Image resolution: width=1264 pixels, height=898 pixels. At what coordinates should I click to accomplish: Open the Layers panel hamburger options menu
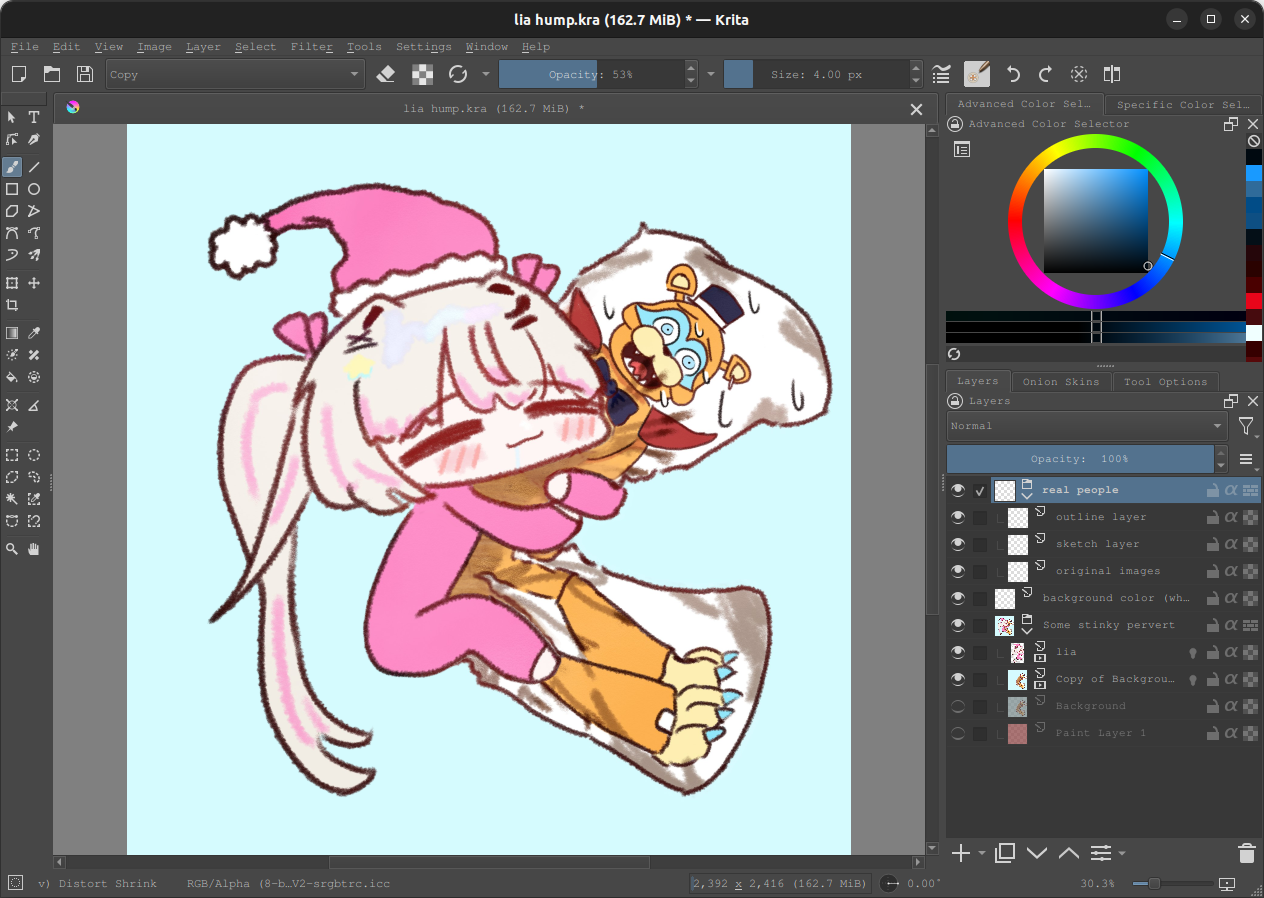click(1247, 459)
